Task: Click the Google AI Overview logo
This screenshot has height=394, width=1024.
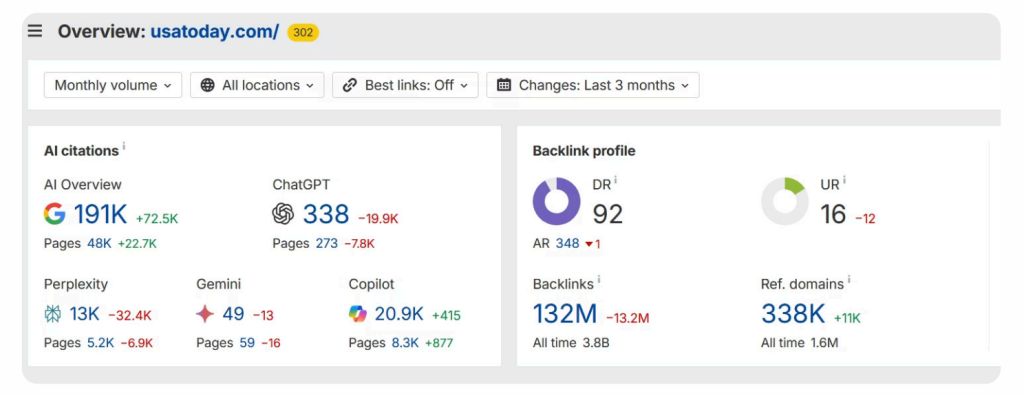Action: pos(55,214)
